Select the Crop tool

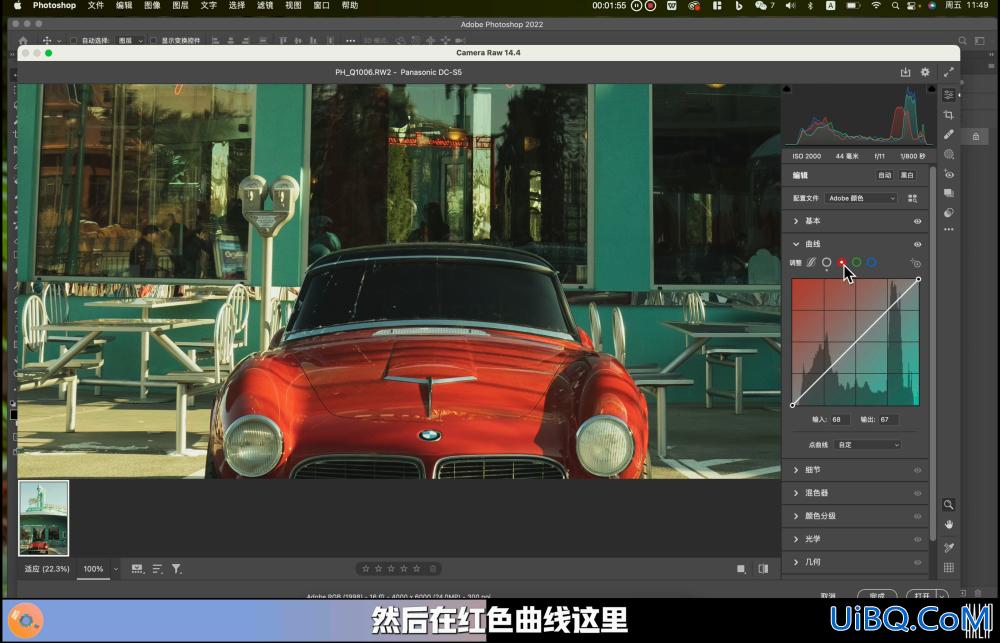tap(949, 115)
